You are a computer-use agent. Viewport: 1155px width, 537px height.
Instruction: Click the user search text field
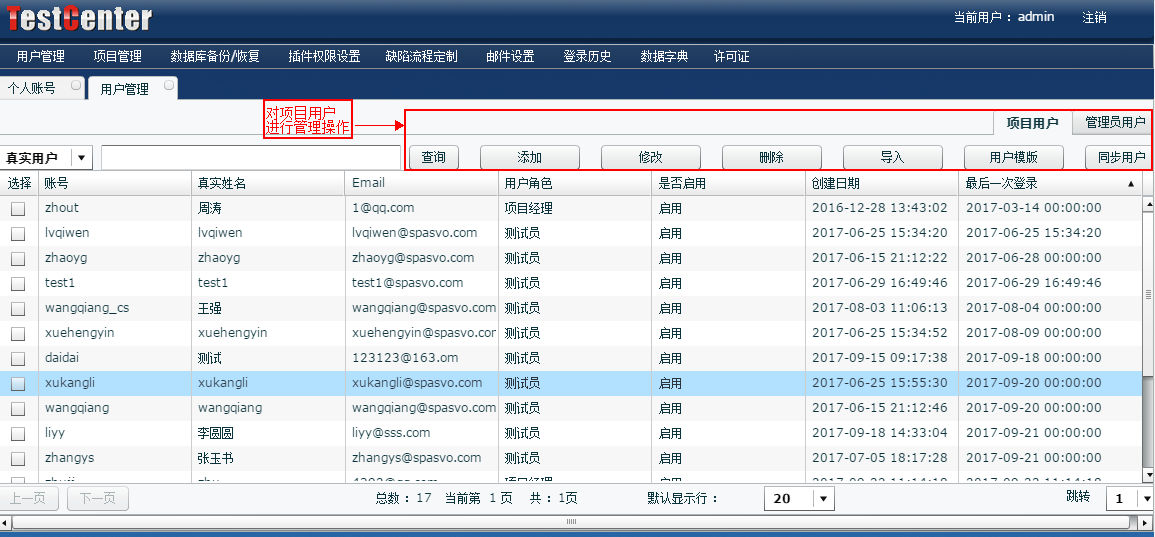coord(250,158)
